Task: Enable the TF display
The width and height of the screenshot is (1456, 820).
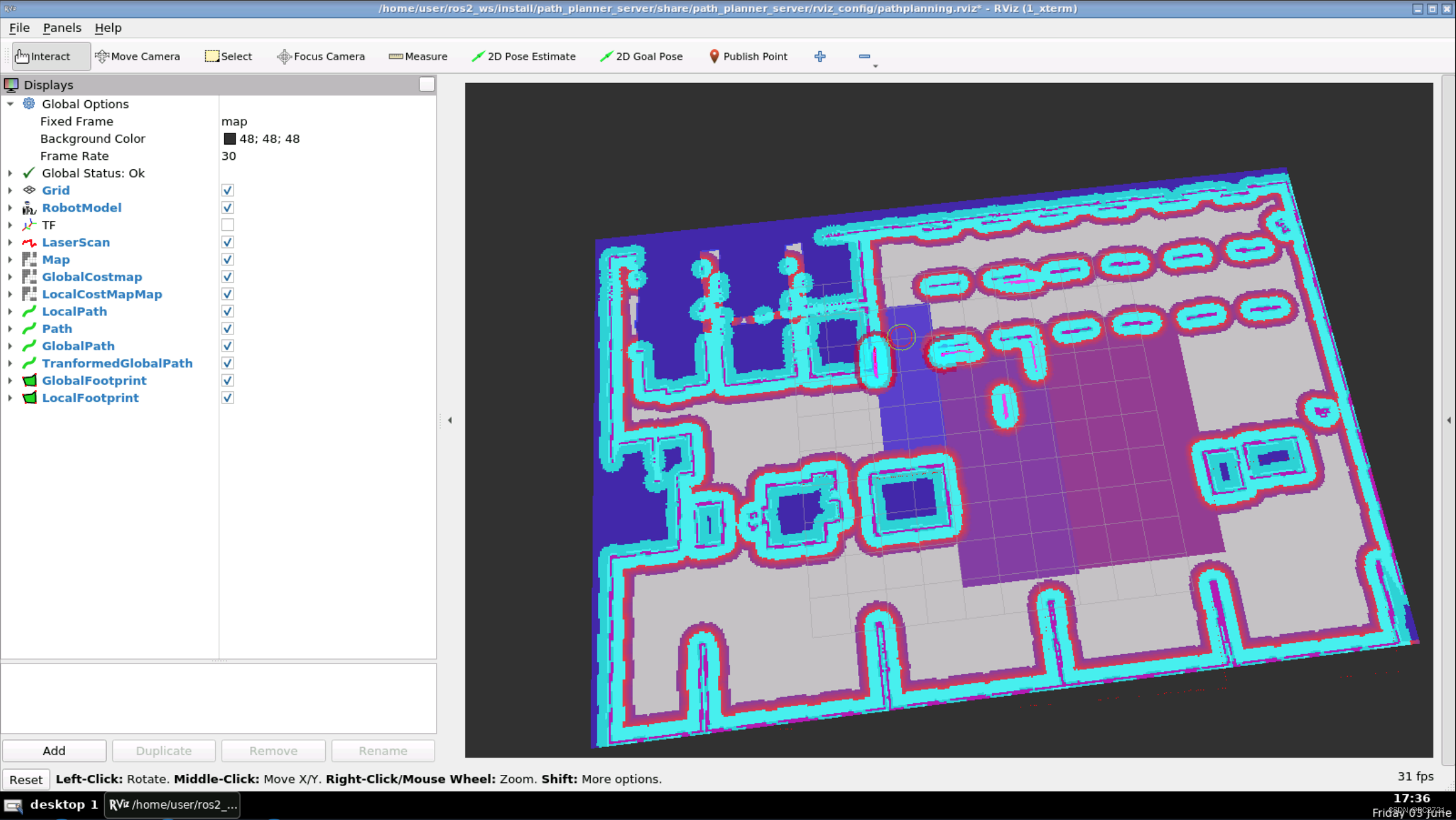Action: [228, 224]
